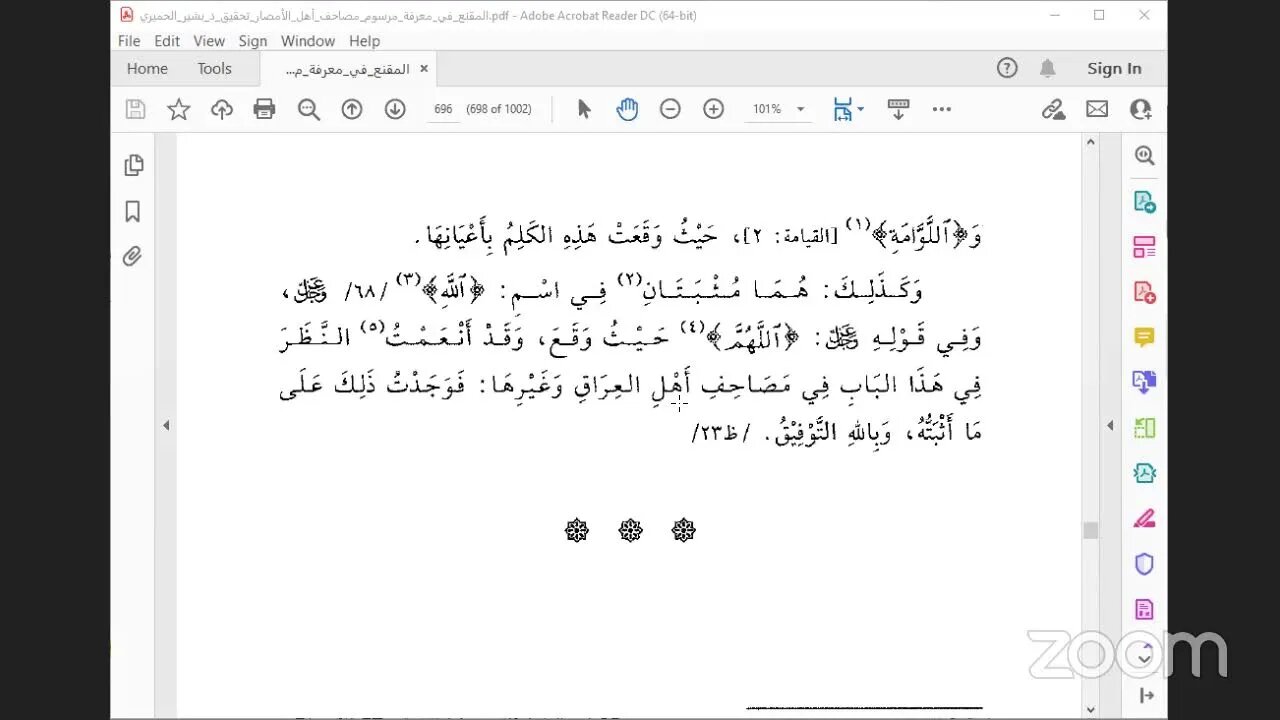1280x720 pixels.
Task: Close the open document tab
Action: 424,68
